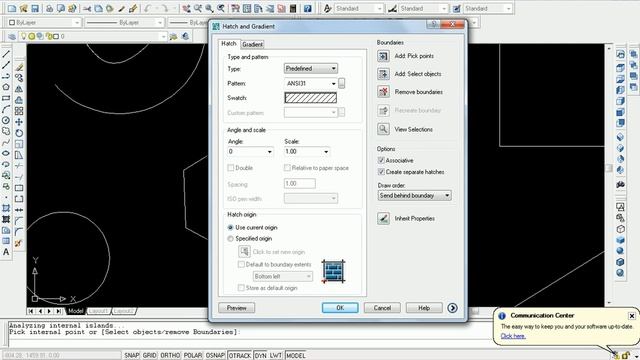
Task: Toggle ORTHO mode in status bar
Action: (x=170, y=356)
